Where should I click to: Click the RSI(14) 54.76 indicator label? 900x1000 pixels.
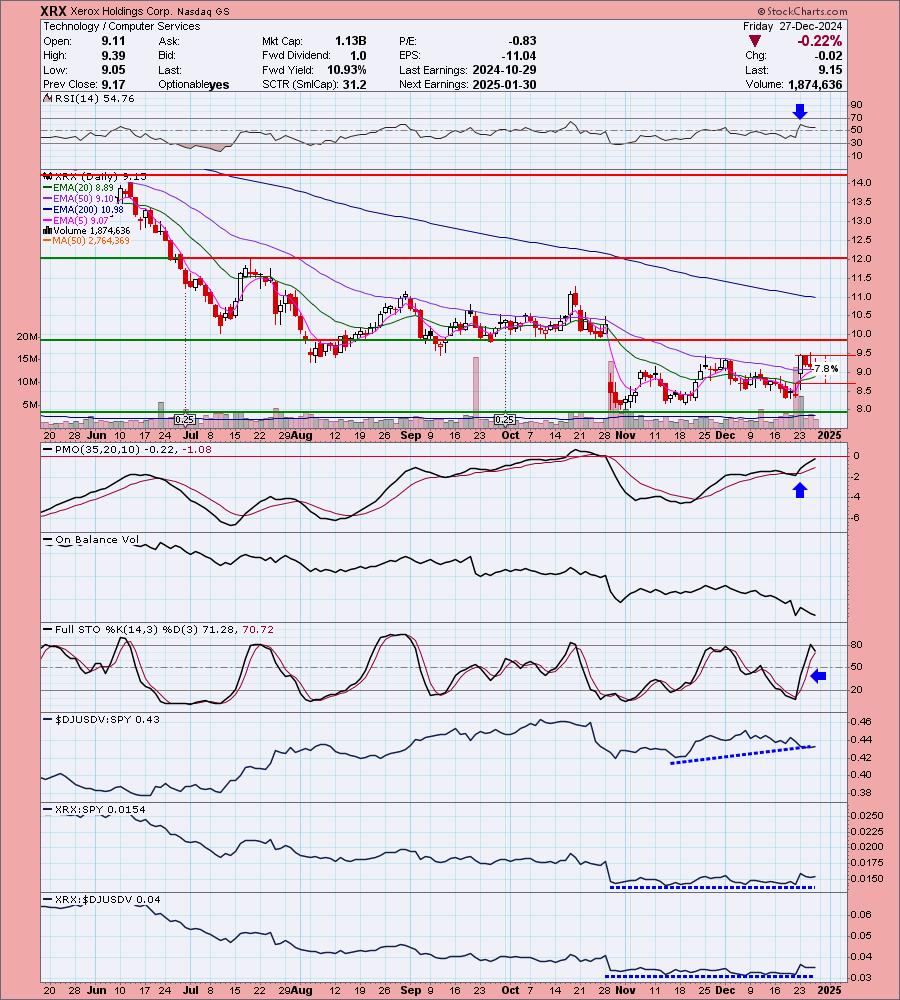pyautogui.click(x=89, y=99)
